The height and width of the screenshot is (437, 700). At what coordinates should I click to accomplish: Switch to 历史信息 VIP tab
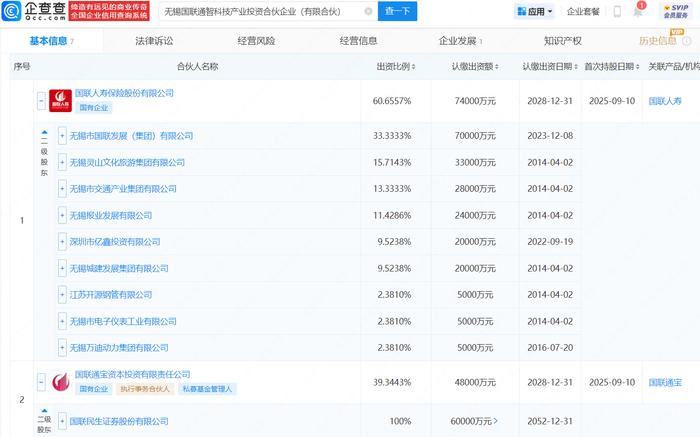(x=658, y=41)
